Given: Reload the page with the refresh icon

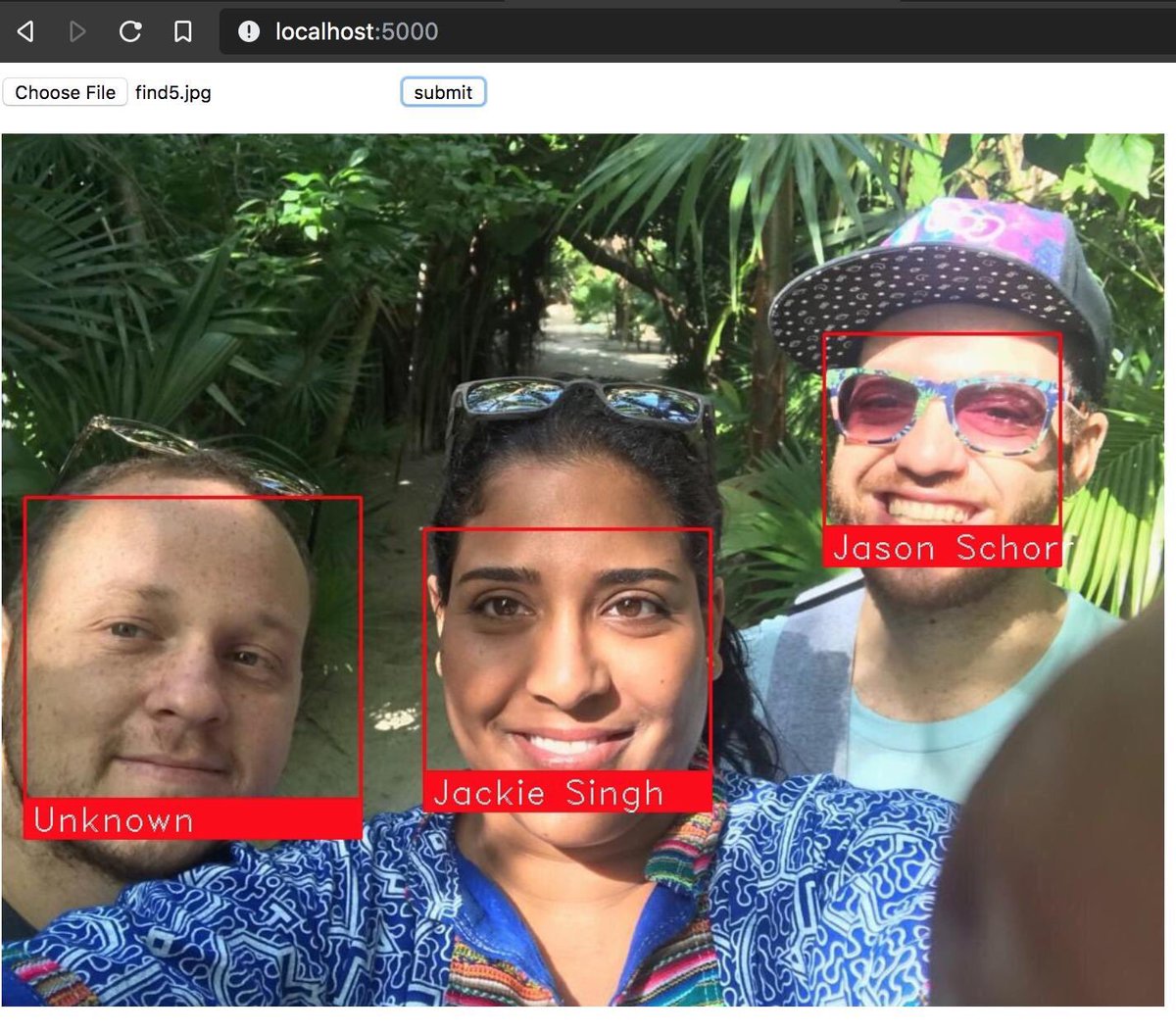Looking at the screenshot, I should (130, 31).
